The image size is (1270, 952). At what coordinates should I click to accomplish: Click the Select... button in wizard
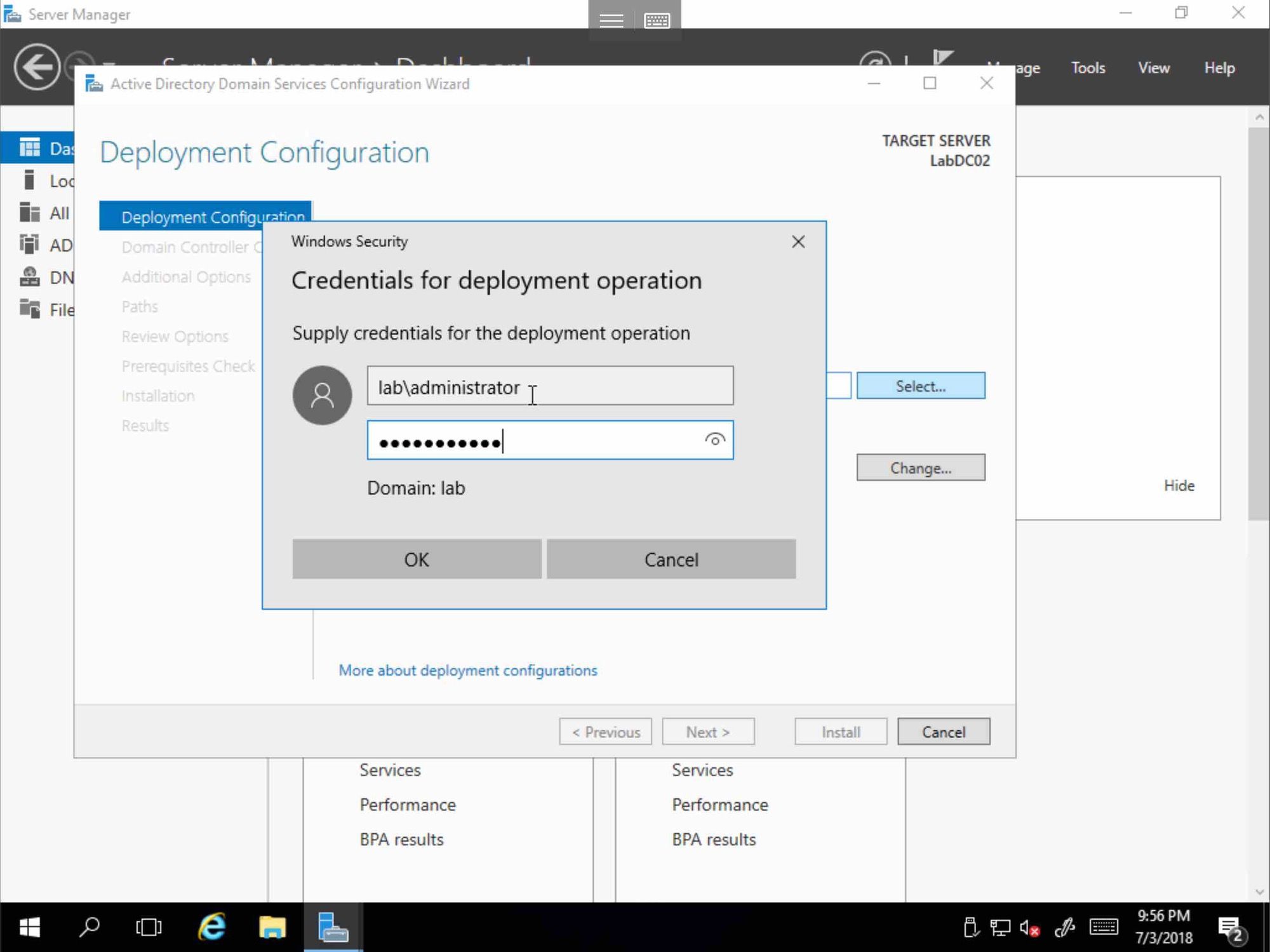(921, 385)
